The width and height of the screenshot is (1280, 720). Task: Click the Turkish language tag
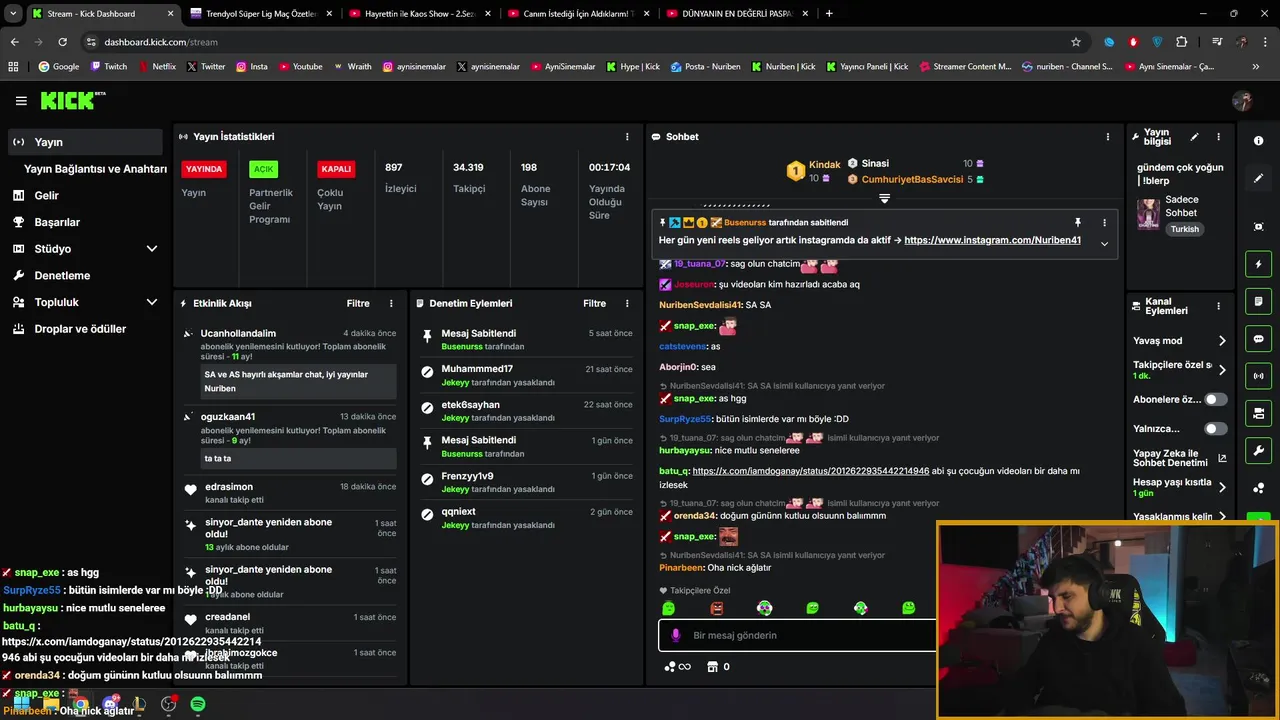pos(1185,229)
